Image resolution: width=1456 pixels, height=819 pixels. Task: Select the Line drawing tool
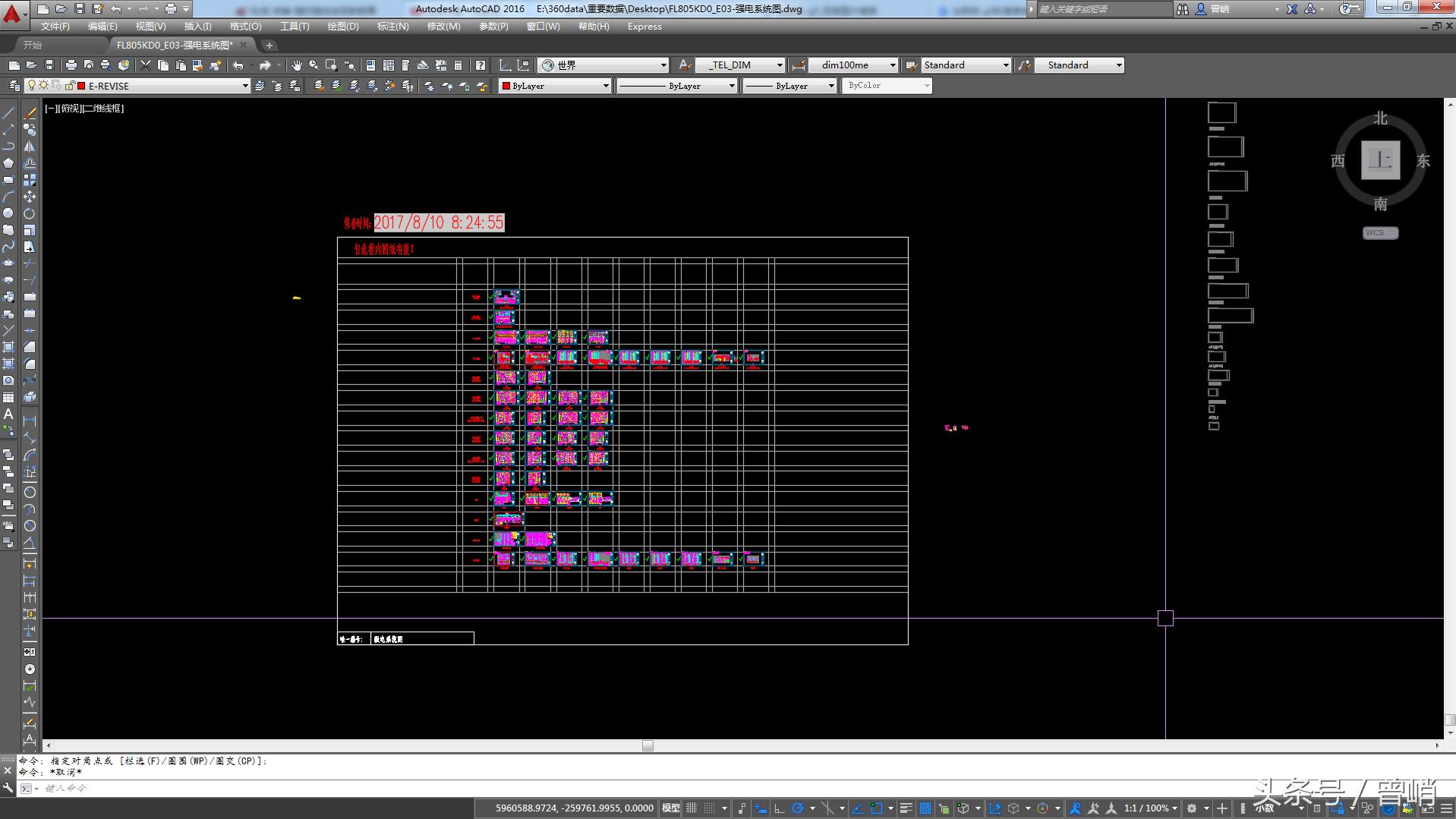[x=8, y=113]
